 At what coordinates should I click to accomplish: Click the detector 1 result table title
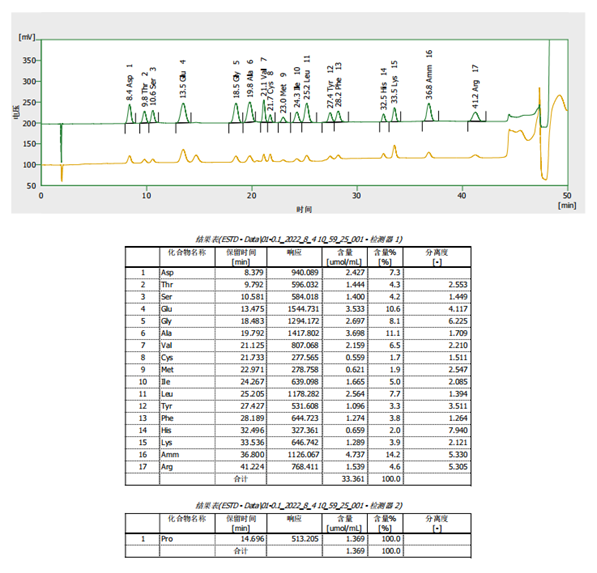(298, 239)
